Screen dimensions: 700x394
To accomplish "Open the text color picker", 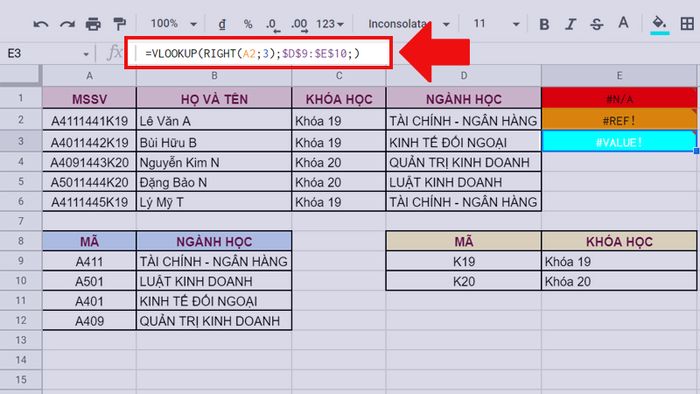I will tap(623, 23).
